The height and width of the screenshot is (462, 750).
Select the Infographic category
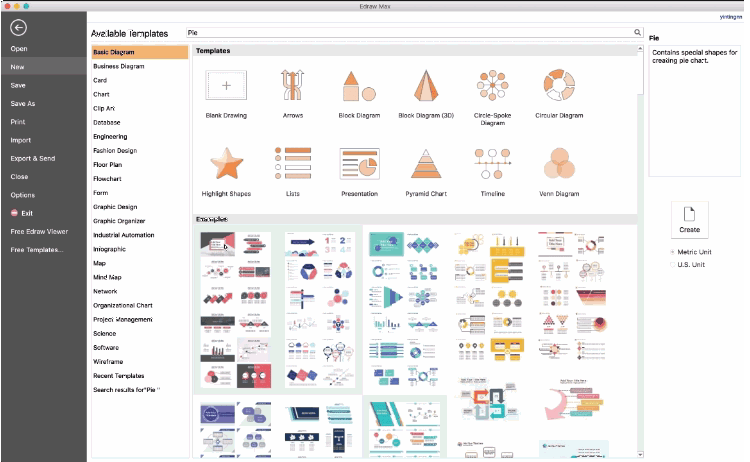click(109, 249)
